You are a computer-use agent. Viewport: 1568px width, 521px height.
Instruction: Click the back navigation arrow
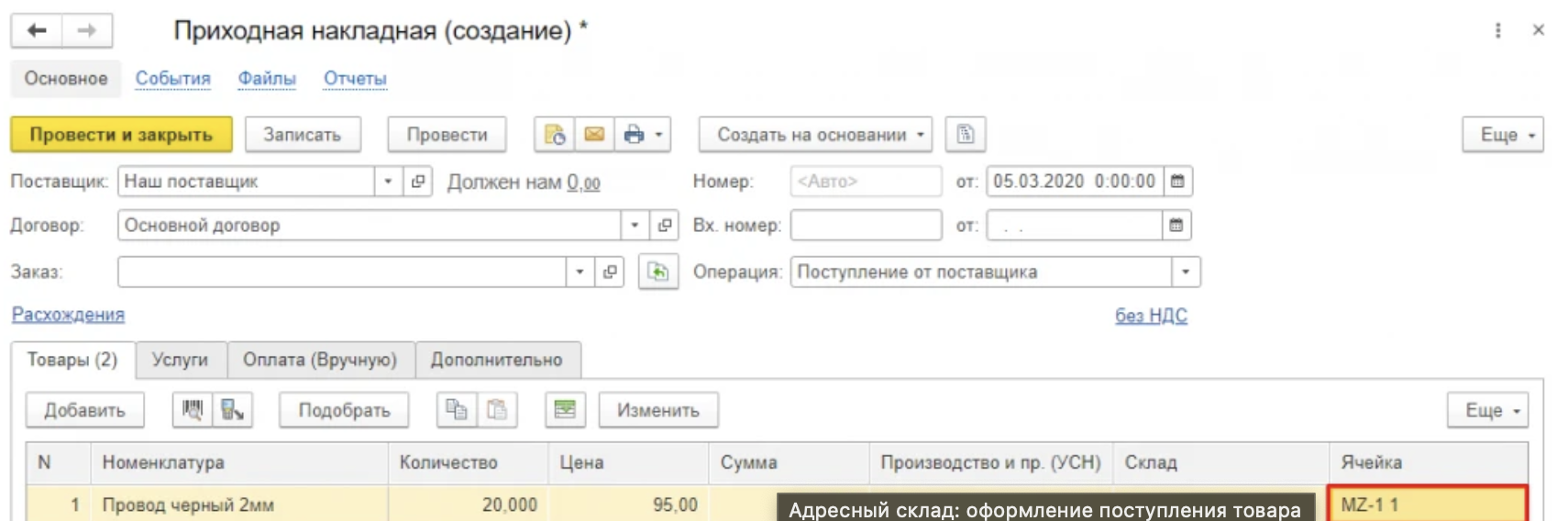pyautogui.click(x=37, y=30)
